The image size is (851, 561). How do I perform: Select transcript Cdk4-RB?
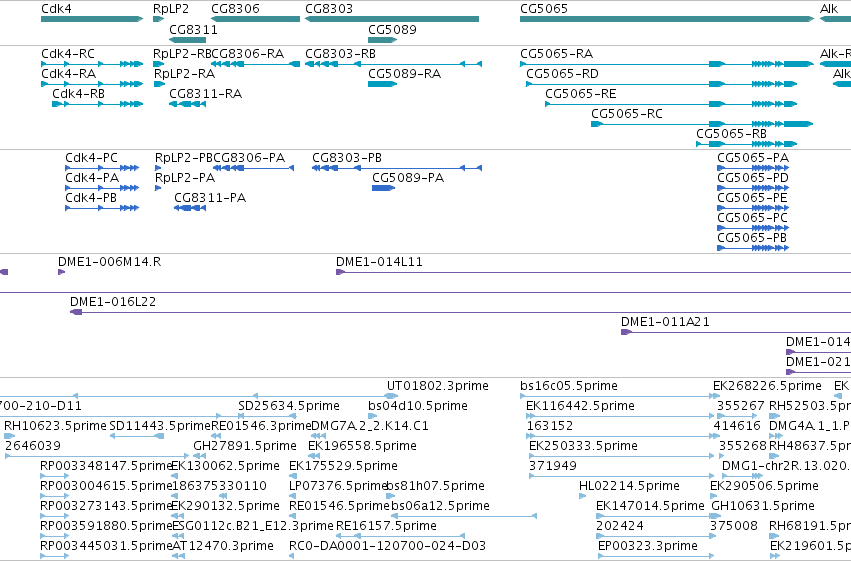tap(97, 104)
